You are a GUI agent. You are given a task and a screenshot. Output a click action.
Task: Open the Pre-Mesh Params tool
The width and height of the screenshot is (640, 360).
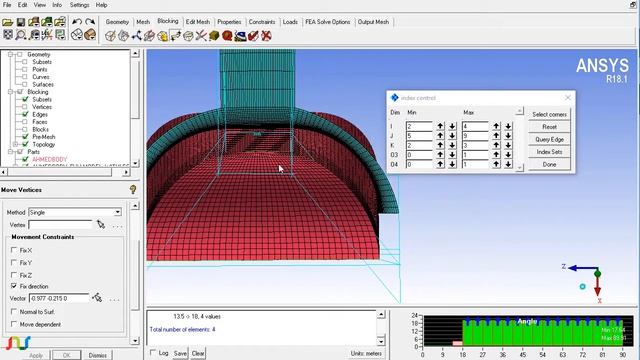214,36
